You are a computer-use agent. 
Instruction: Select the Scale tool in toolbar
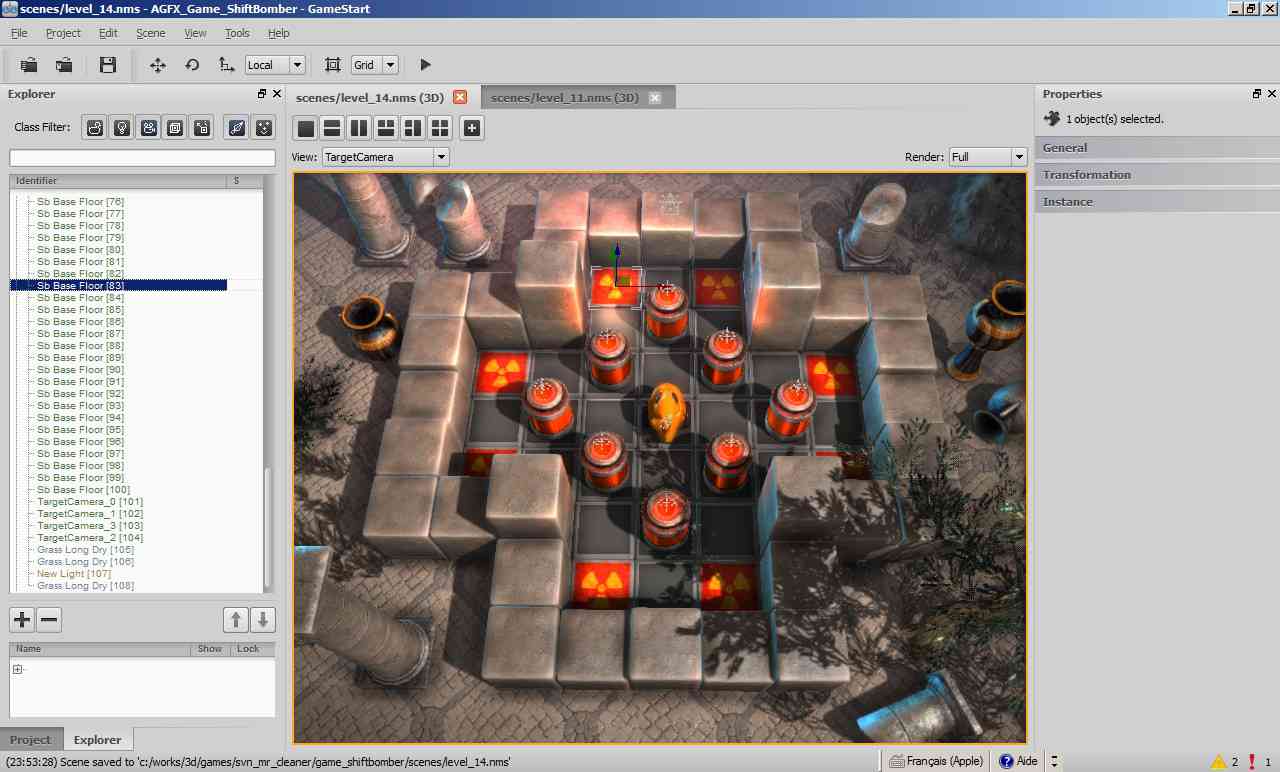(x=226, y=65)
